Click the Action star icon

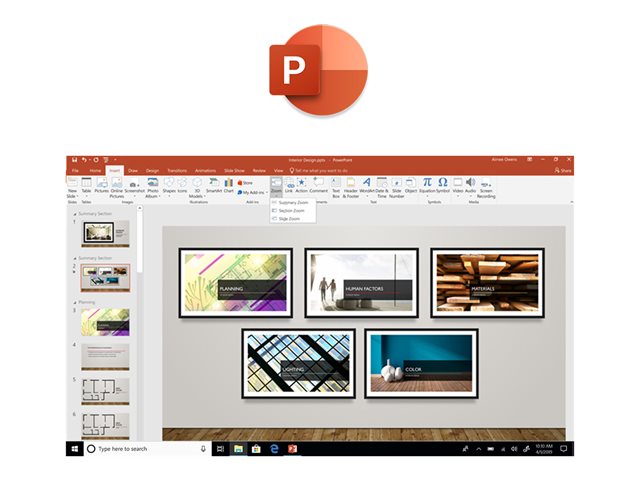click(301, 182)
